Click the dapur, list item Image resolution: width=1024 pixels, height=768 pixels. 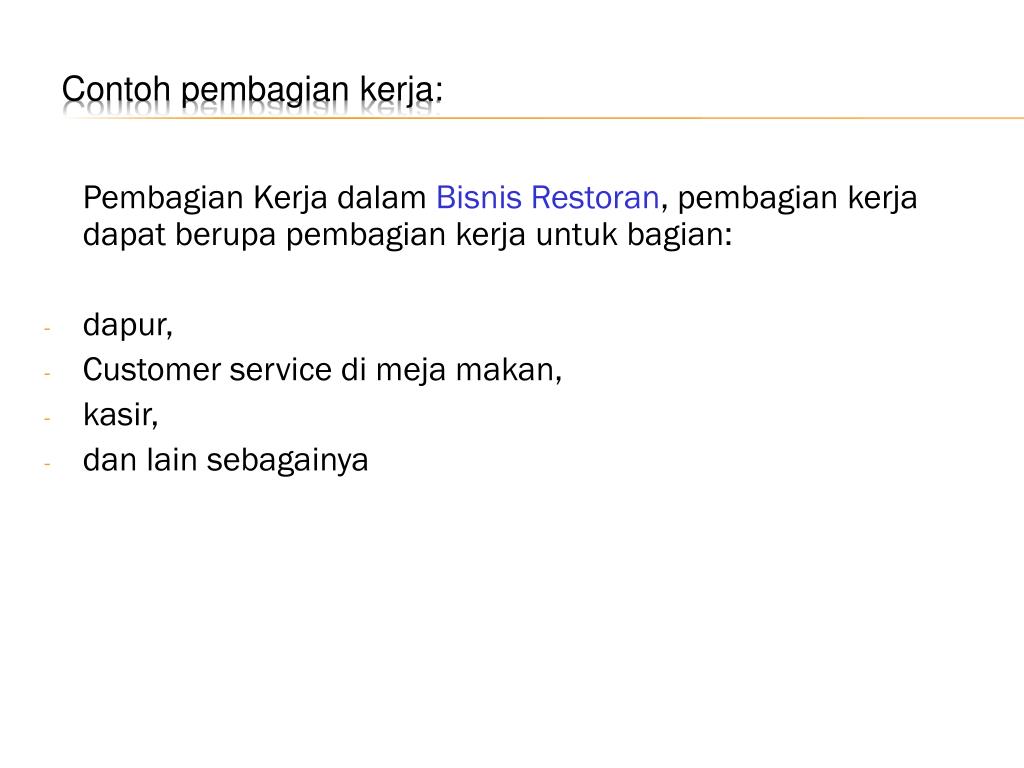tap(128, 325)
